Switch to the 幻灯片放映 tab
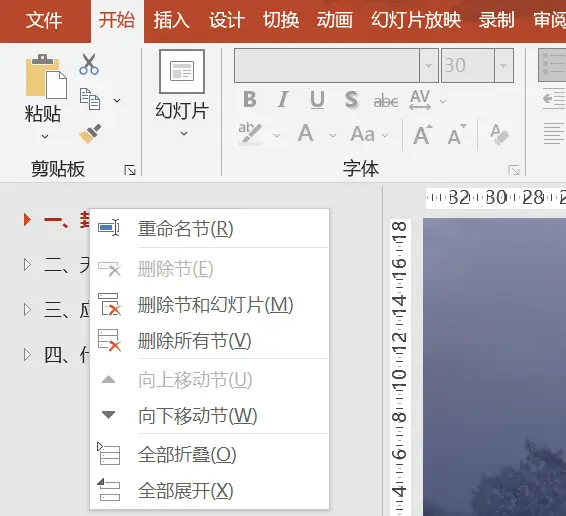 tap(416, 20)
